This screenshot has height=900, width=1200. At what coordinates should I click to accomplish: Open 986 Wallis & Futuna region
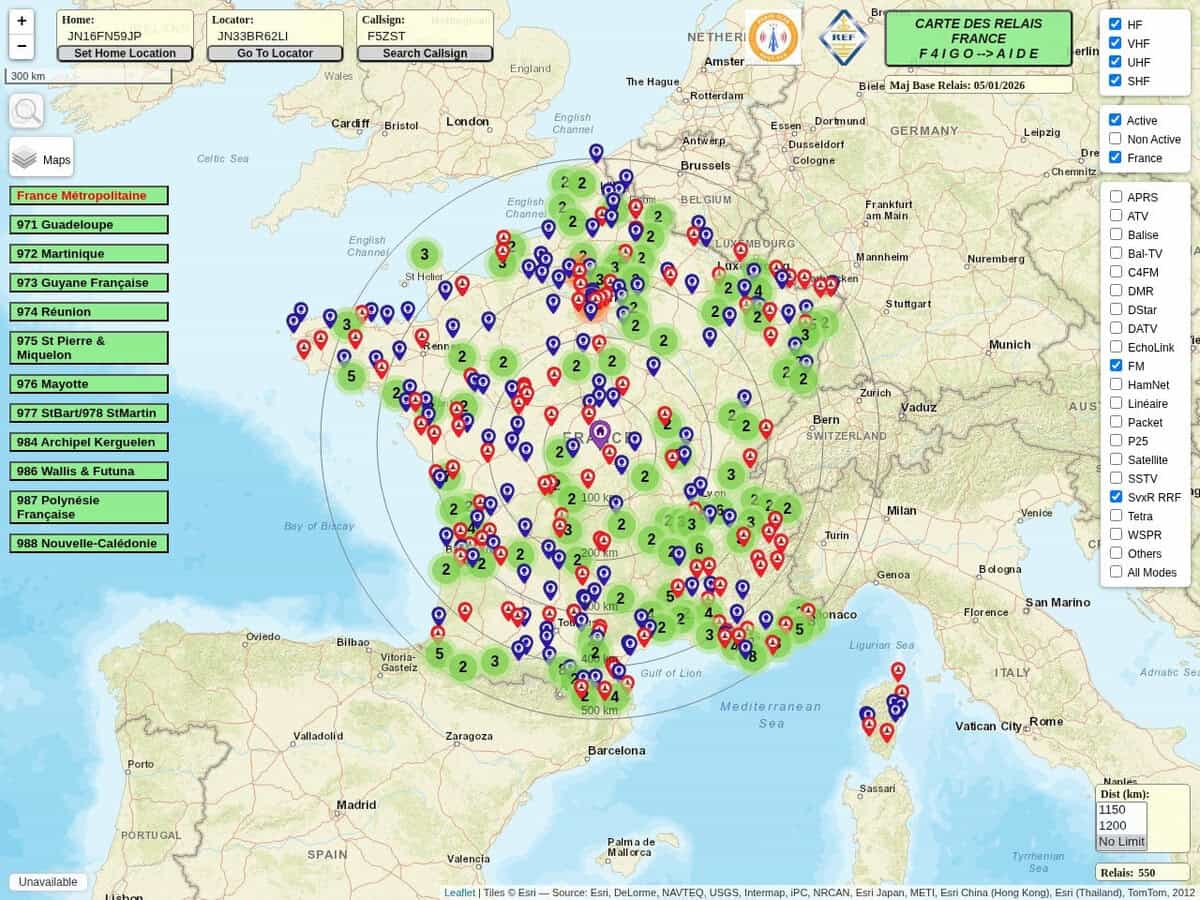[89, 470]
